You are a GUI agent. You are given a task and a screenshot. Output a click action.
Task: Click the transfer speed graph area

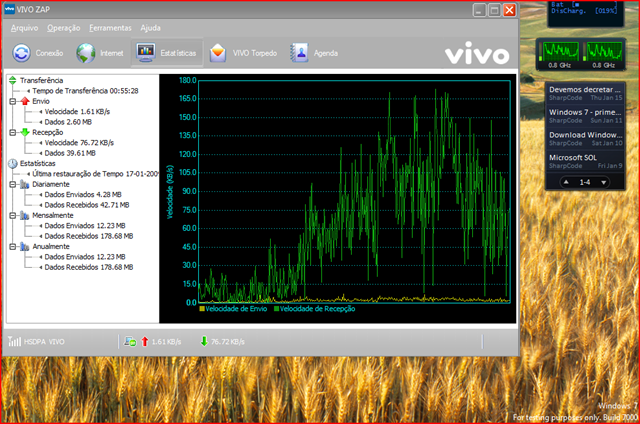(x=354, y=191)
